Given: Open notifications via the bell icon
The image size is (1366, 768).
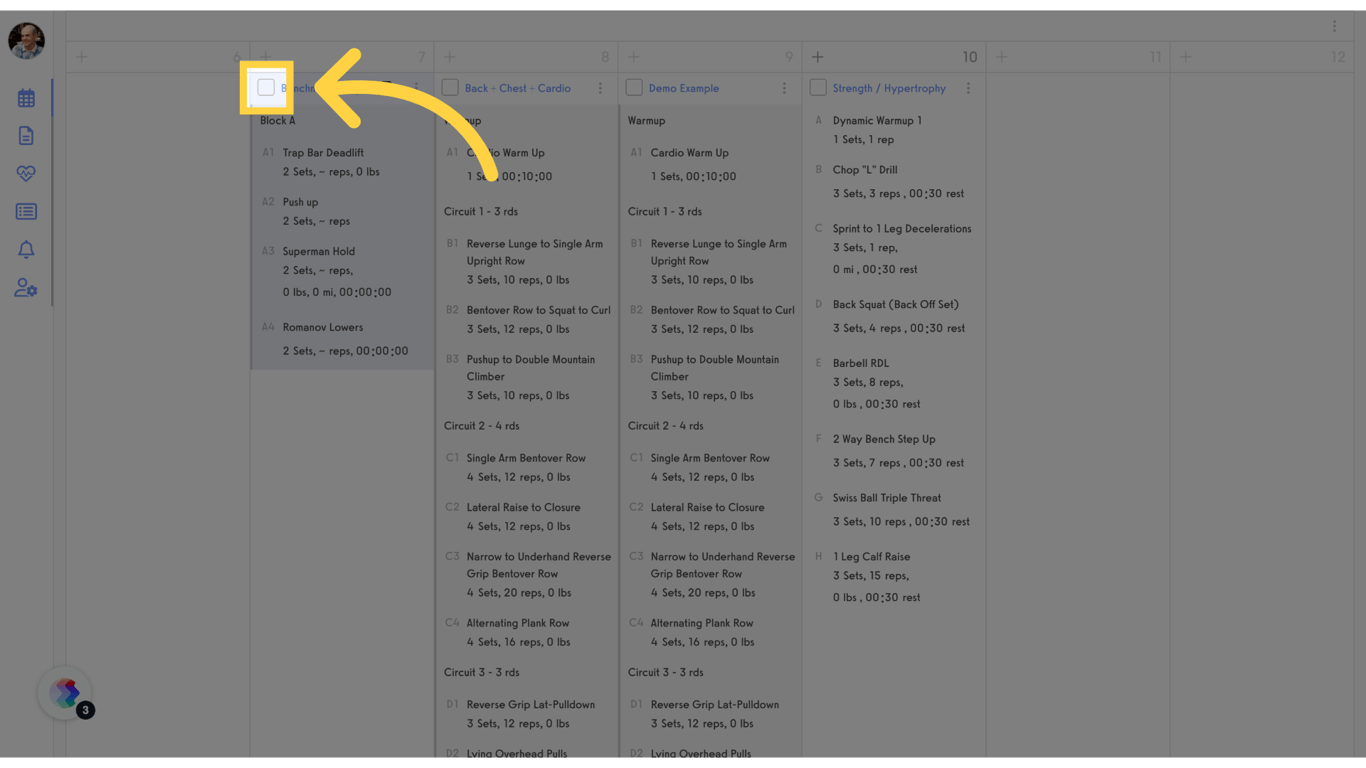Looking at the screenshot, I should 26,249.
